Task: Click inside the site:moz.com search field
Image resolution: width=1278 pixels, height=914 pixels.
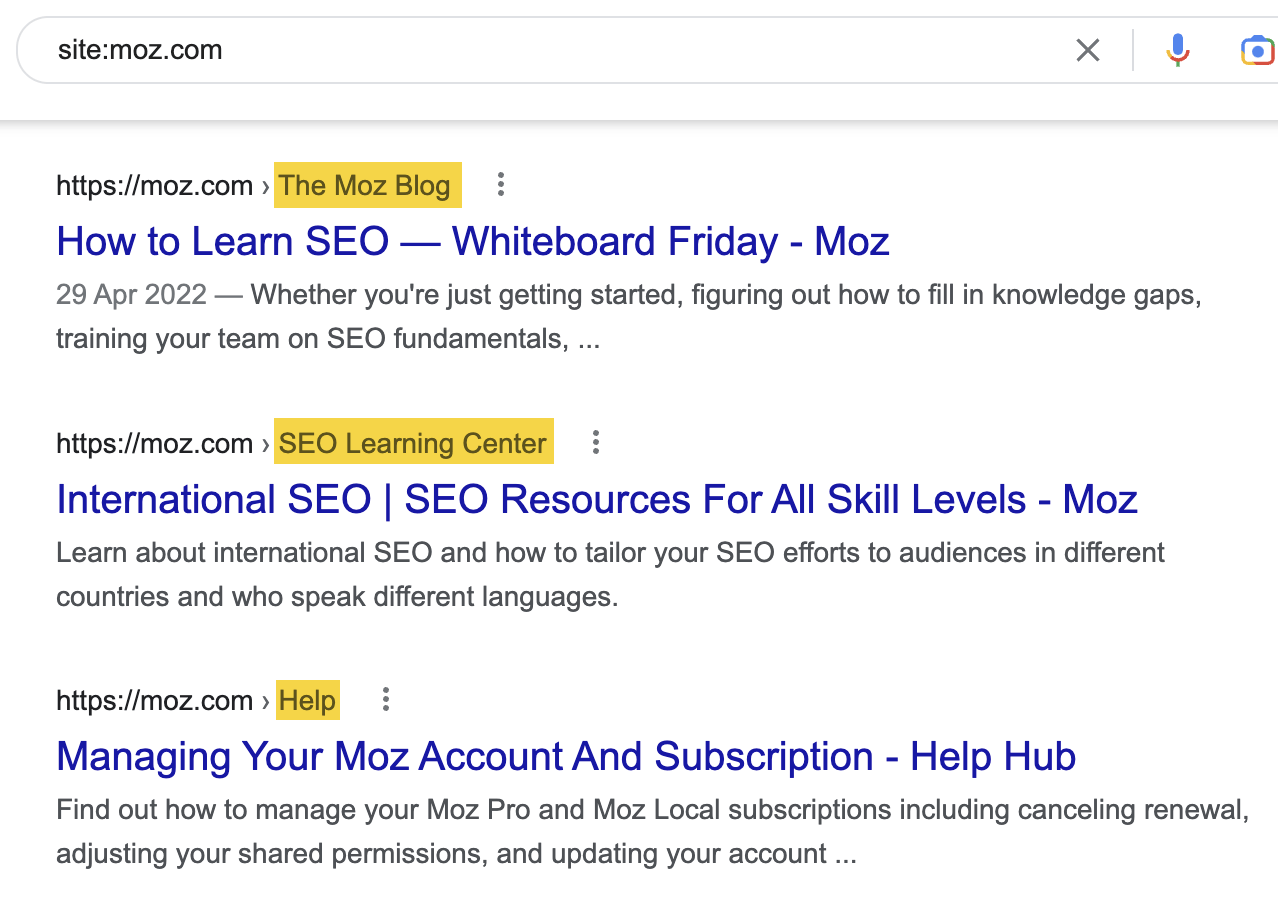Action: click(x=400, y=49)
